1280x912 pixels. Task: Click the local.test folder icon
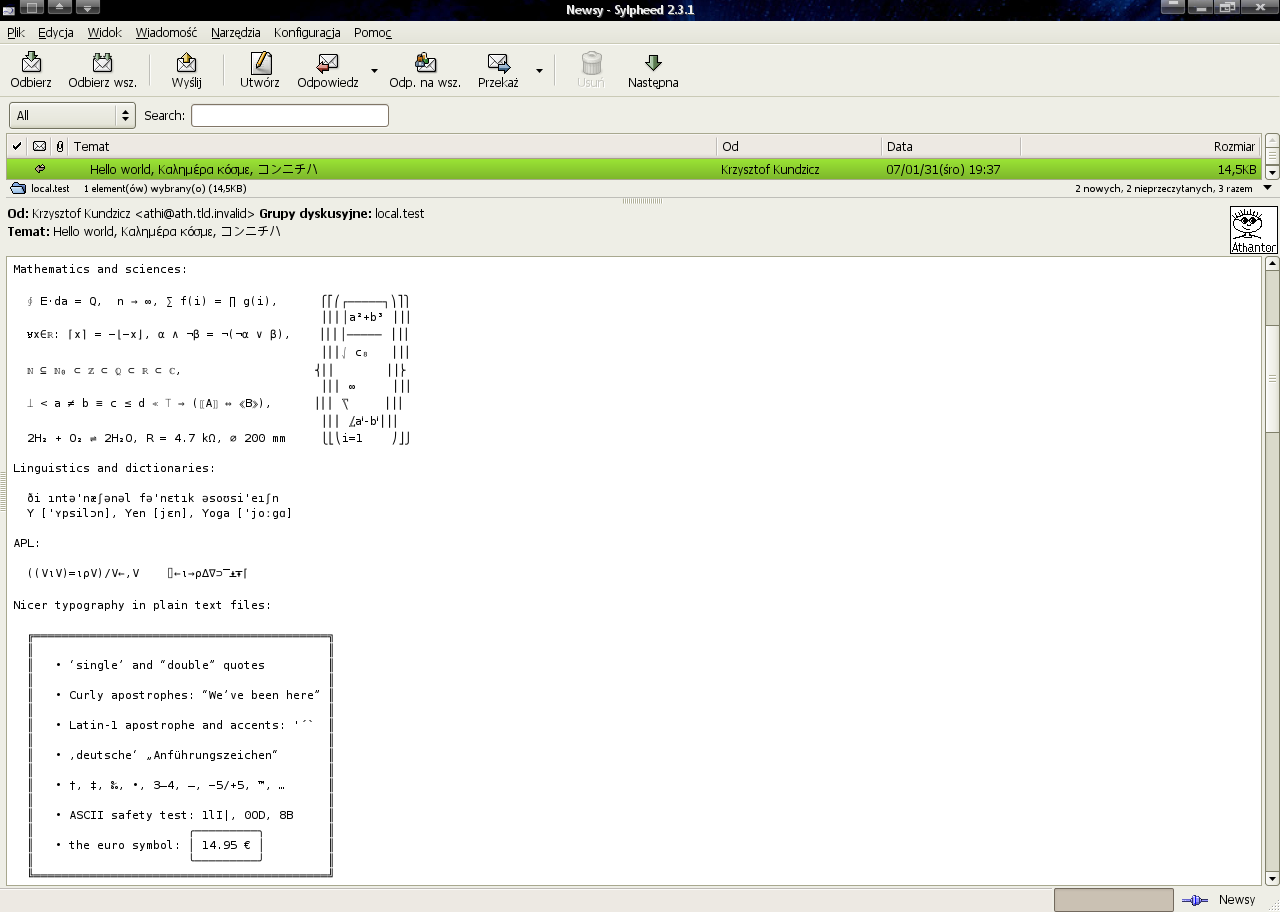(18, 188)
